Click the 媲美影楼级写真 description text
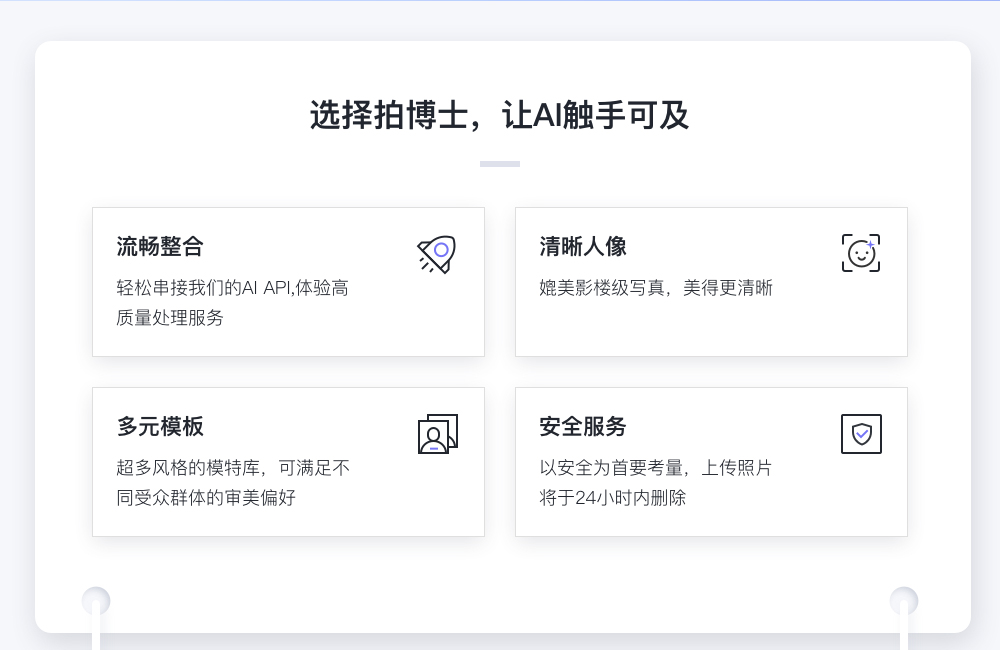Image resolution: width=1000 pixels, height=650 pixels. tap(656, 288)
